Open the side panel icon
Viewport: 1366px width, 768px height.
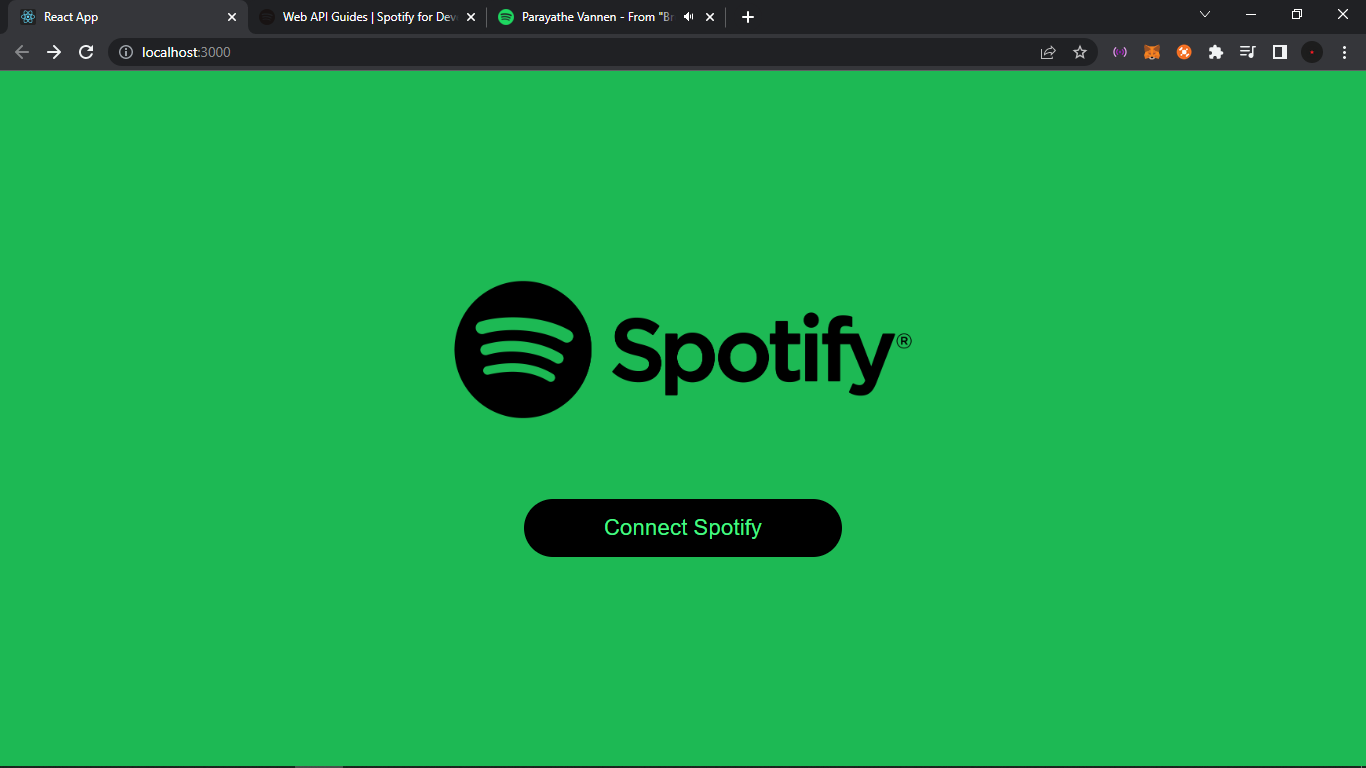(x=1280, y=52)
